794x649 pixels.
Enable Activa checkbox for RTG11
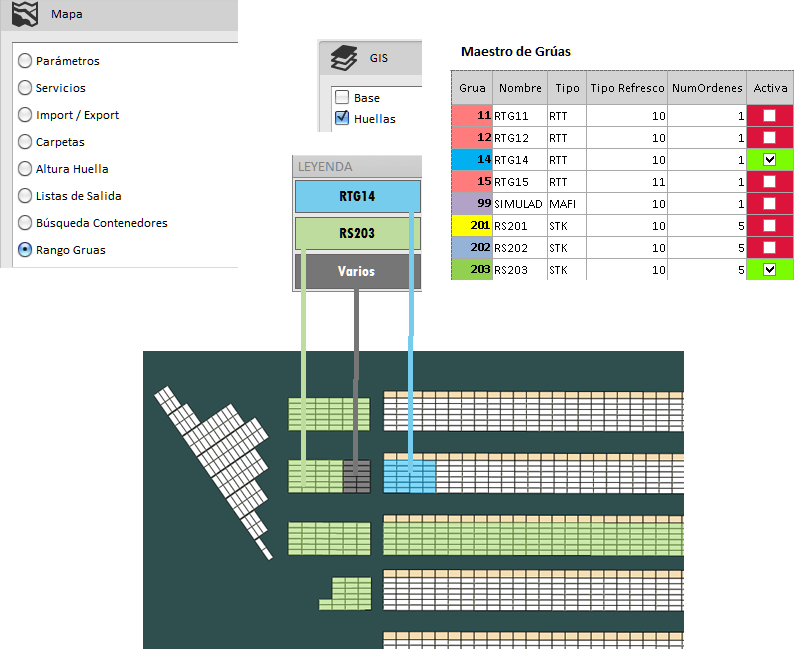point(769,116)
